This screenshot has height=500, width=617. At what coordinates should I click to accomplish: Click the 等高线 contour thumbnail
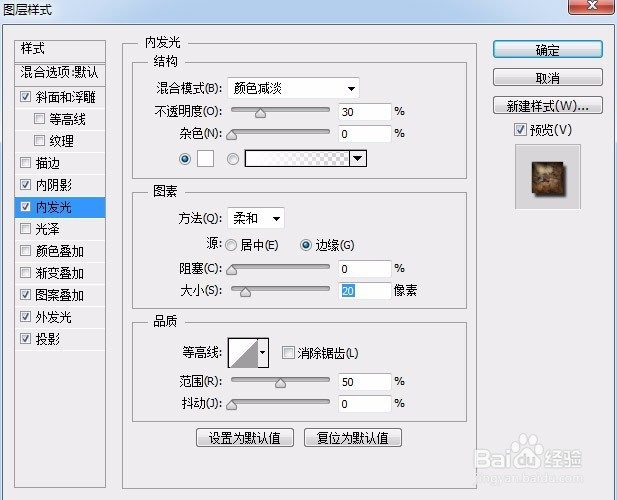[x=243, y=352]
